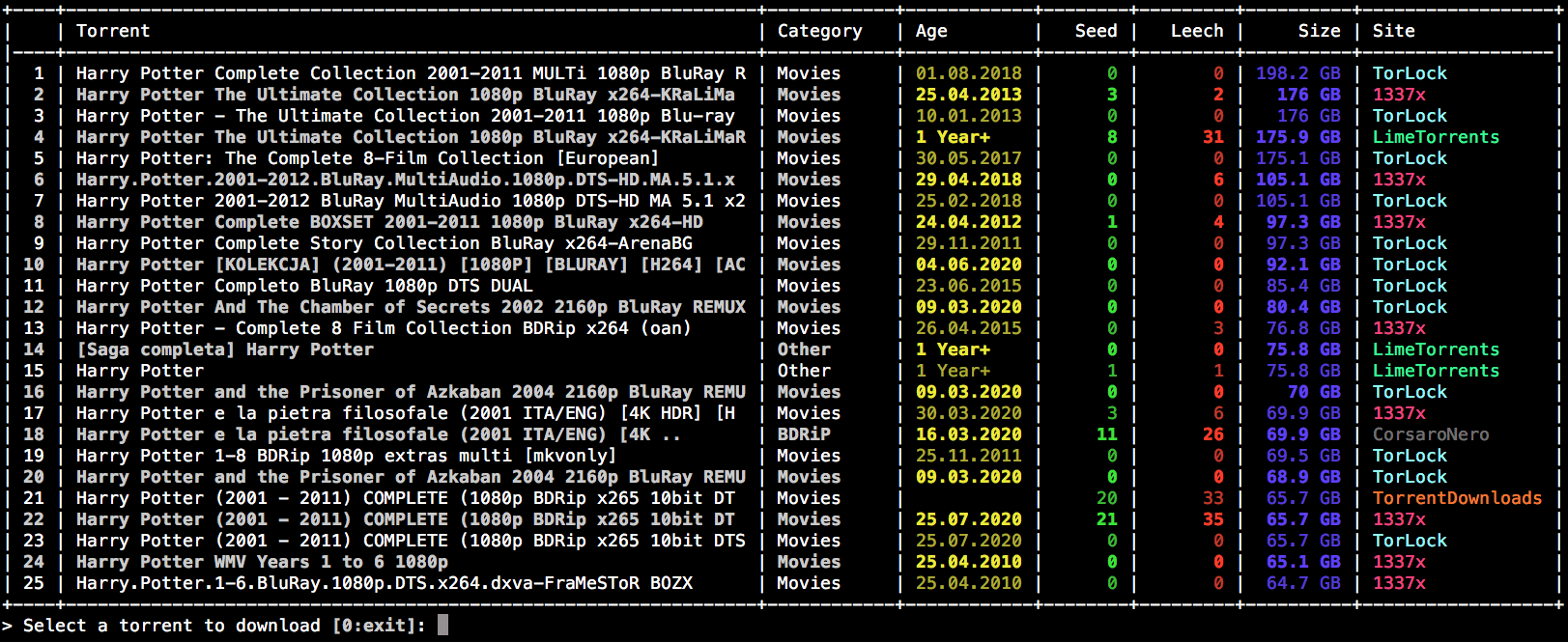
Task: Select 'Harry.Potter.1-6.BluRay.1080p.DTS.x264.dxva-FraMeSToR BOZX'
Action: (x=385, y=583)
